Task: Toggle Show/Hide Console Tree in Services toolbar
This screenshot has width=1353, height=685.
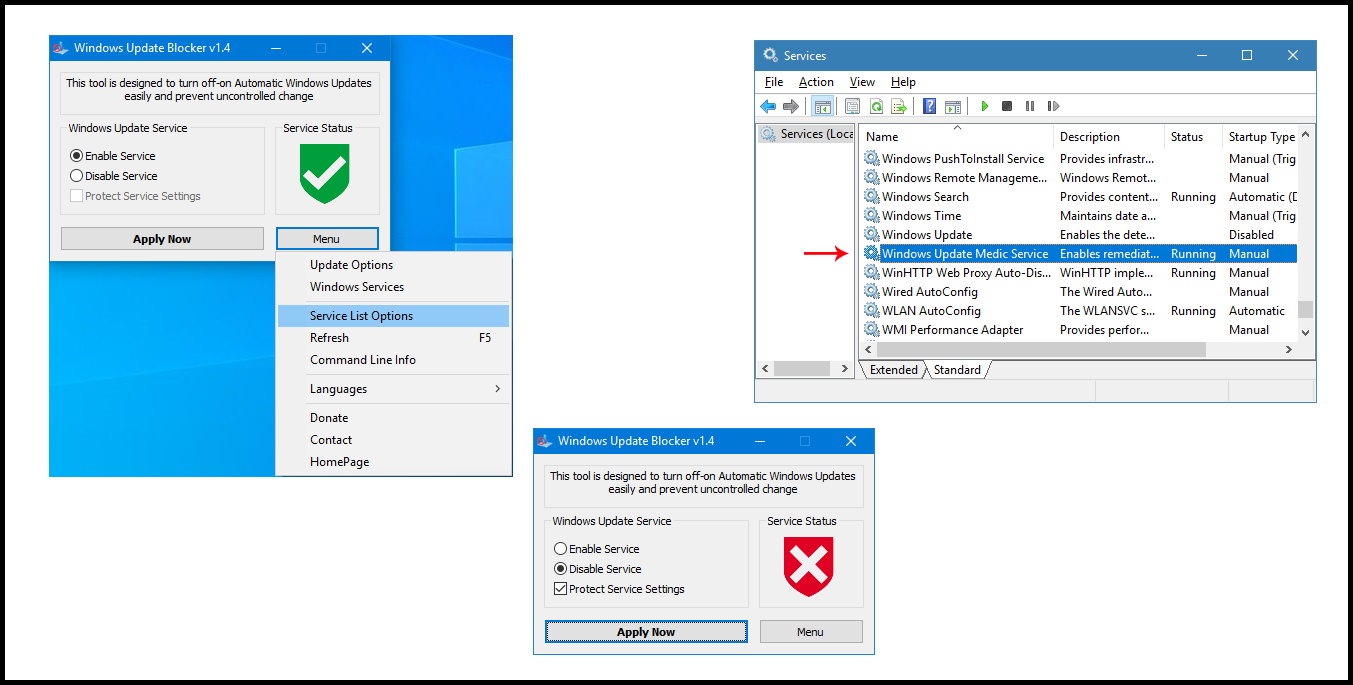Action: coord(823,106)
